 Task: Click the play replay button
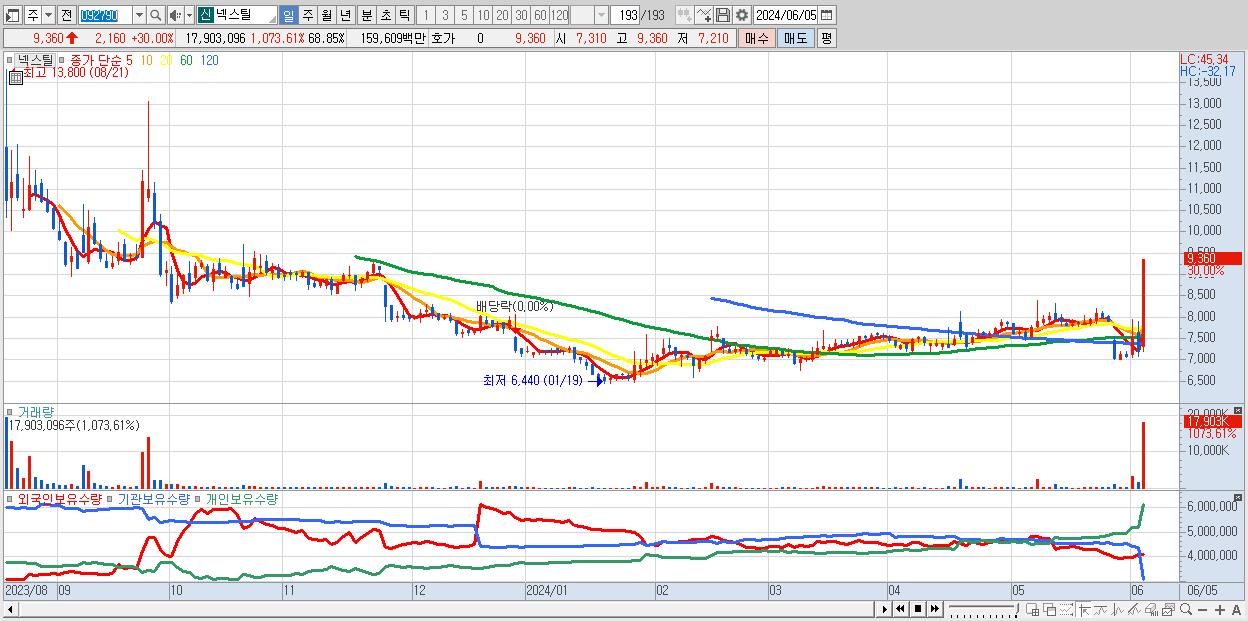pos(884,609)
